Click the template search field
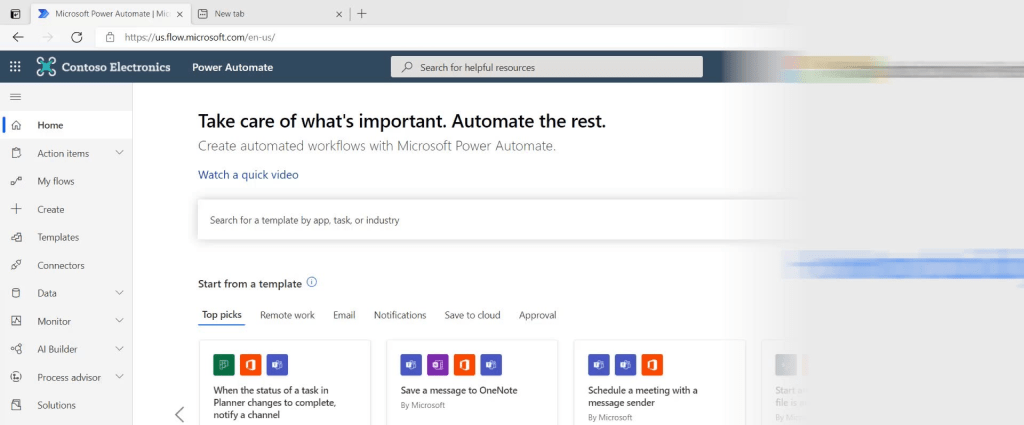Screen dimensions: 1024x425 500,220
